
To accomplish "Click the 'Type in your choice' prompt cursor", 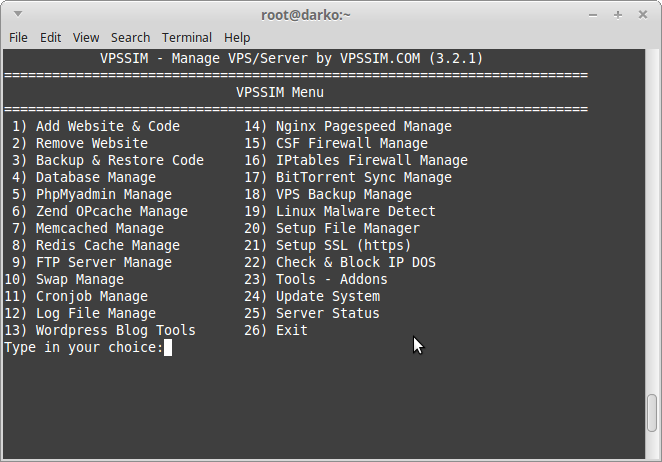I will (x=168, y=348).
